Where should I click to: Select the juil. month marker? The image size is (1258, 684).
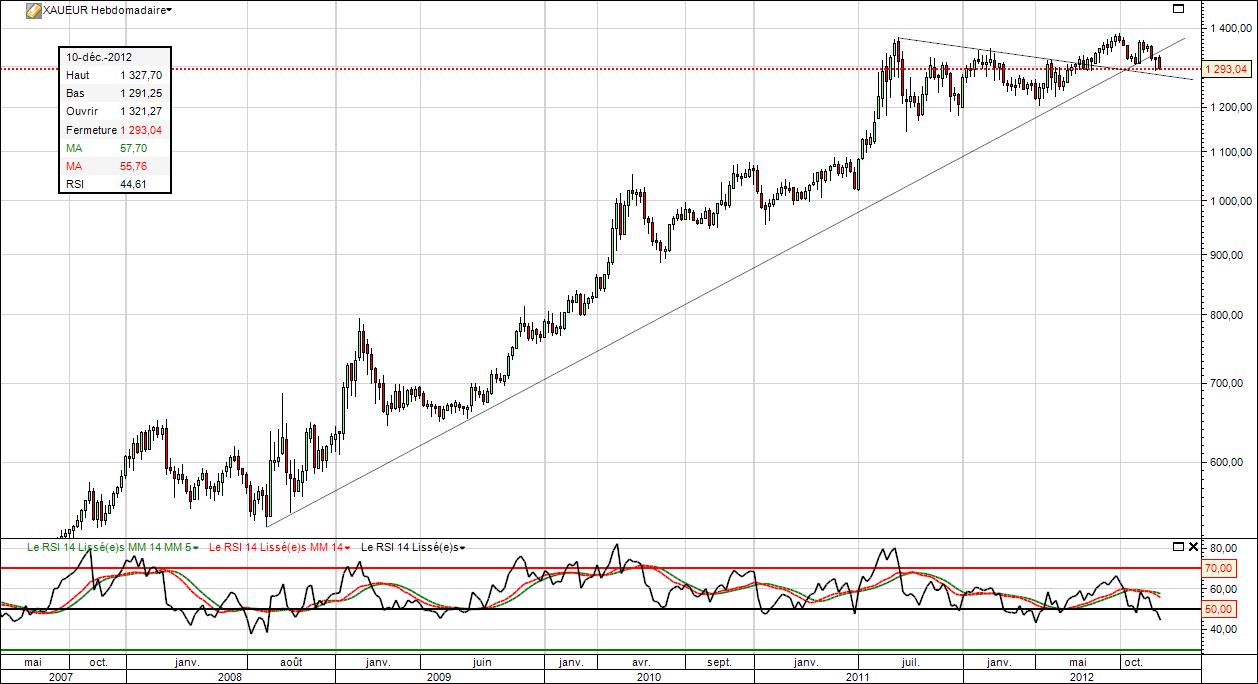[910, 662]
